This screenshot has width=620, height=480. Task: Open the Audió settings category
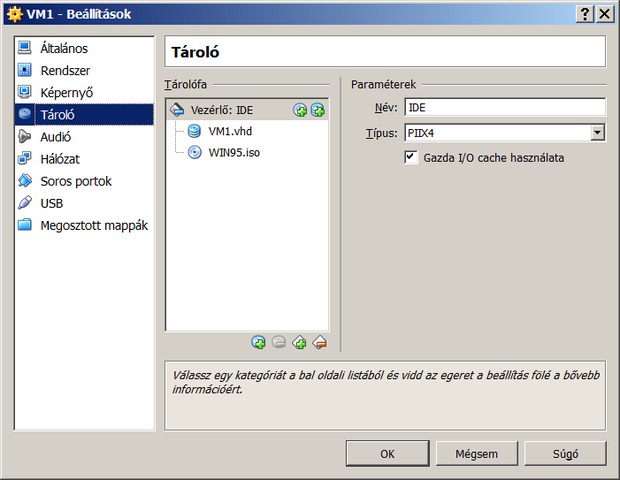(84, 137)
